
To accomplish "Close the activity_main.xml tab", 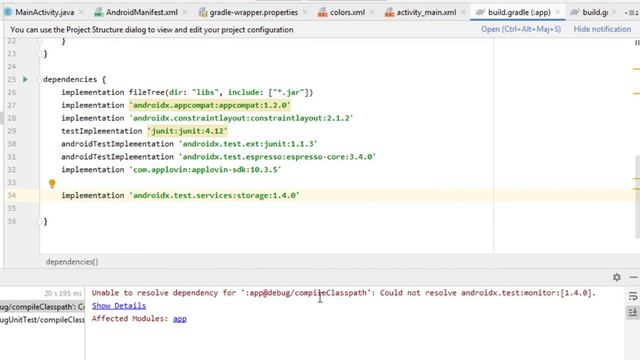I will 463,12.
